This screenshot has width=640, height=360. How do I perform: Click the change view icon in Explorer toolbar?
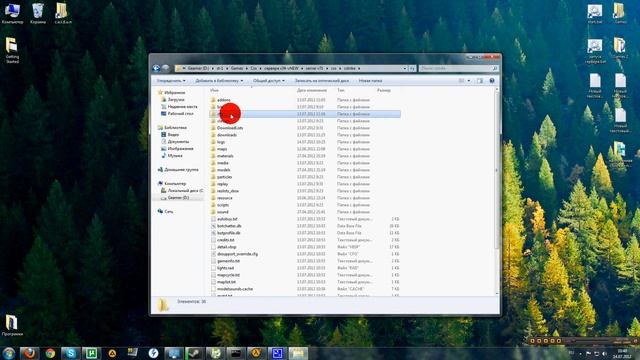click(462, 81)
